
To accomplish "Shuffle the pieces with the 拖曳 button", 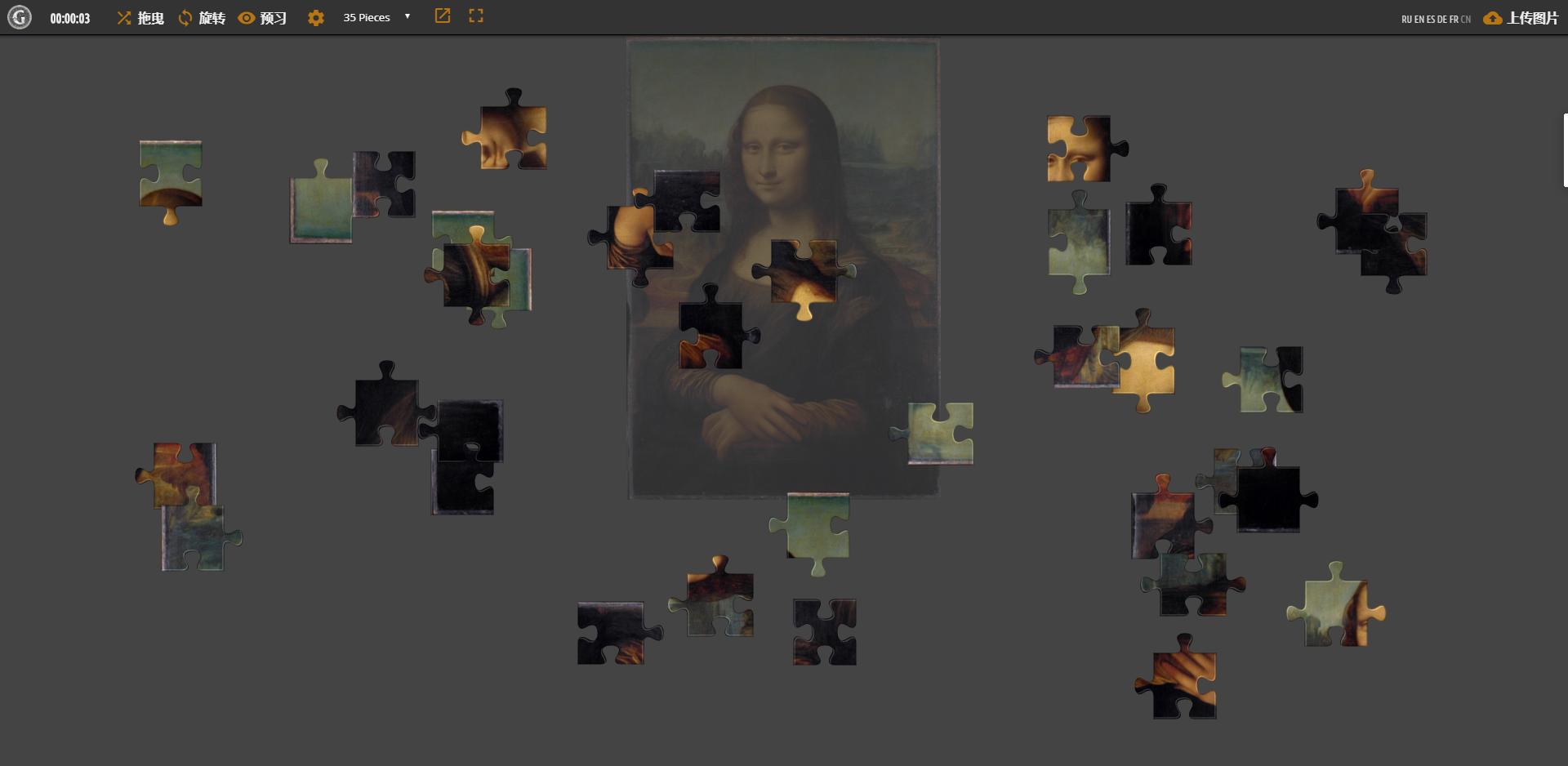I will coord(140,18).
